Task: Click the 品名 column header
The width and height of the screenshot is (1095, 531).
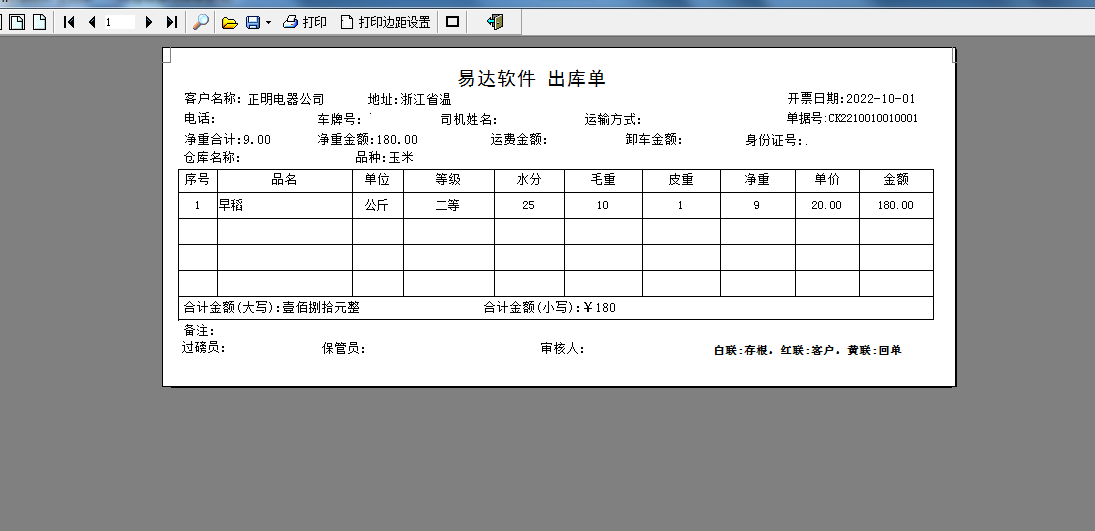Action: point(284,180)
